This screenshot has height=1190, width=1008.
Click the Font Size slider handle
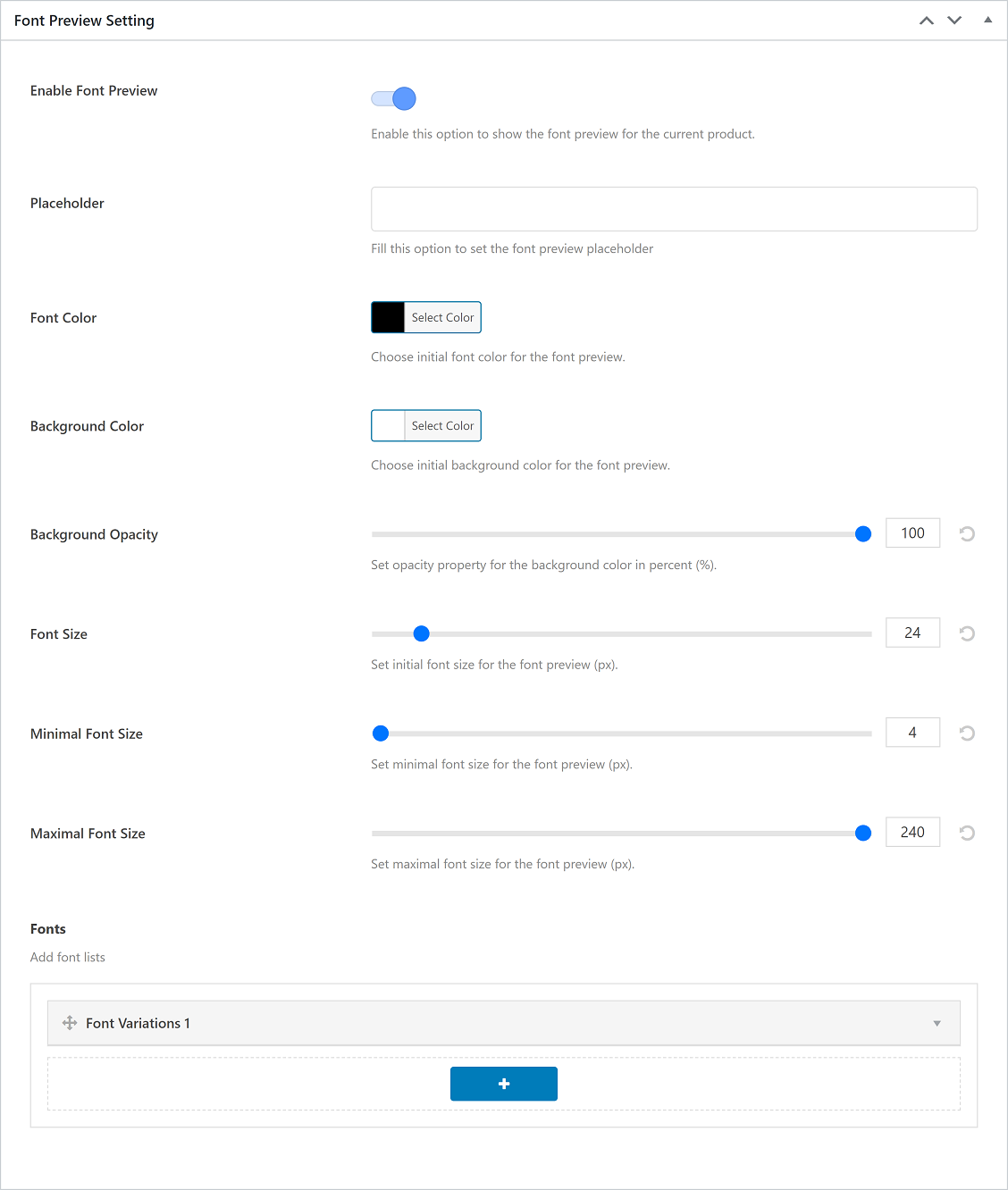pos(422,633)
